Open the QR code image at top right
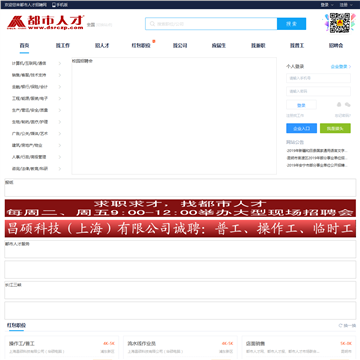Screen dimensions: 360x360 tap(340, 23)
